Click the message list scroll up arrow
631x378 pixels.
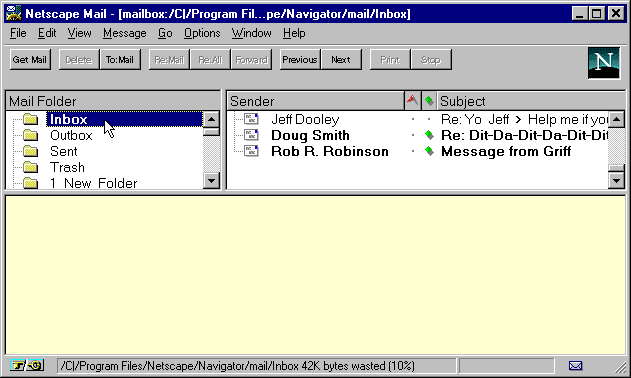(x=616, y=119)
